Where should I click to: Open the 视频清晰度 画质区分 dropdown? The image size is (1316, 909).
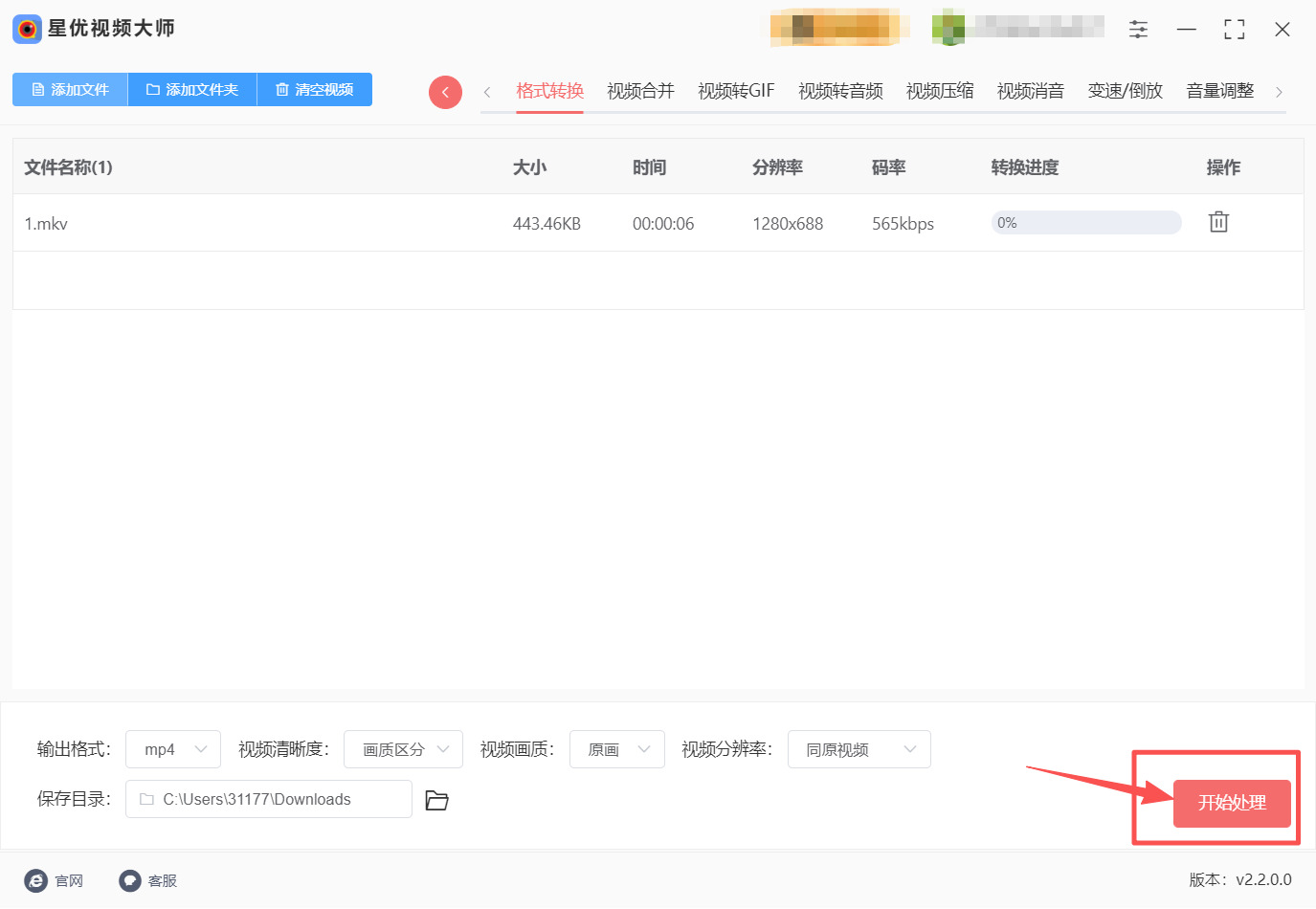[403, 749]
